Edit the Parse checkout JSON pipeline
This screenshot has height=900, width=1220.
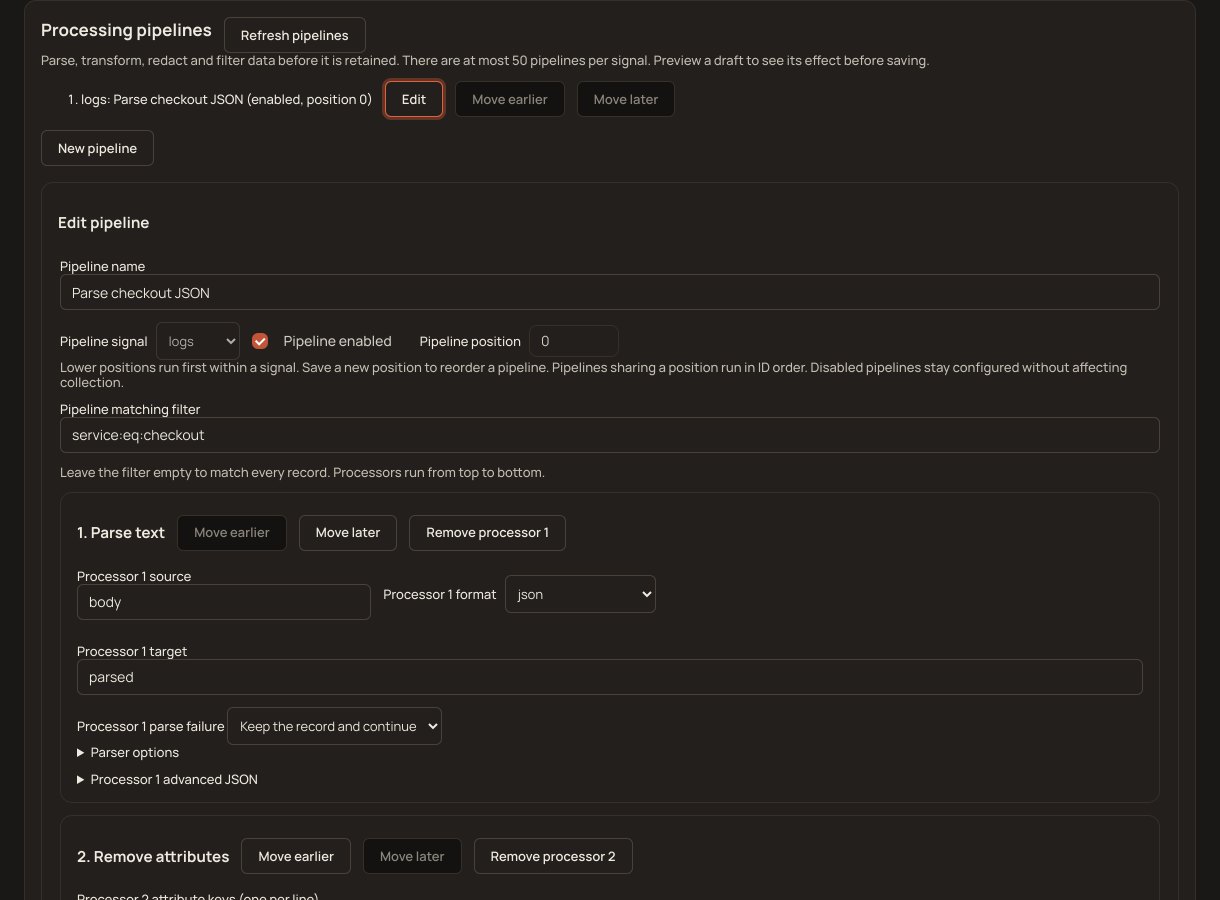coord(414,99)
